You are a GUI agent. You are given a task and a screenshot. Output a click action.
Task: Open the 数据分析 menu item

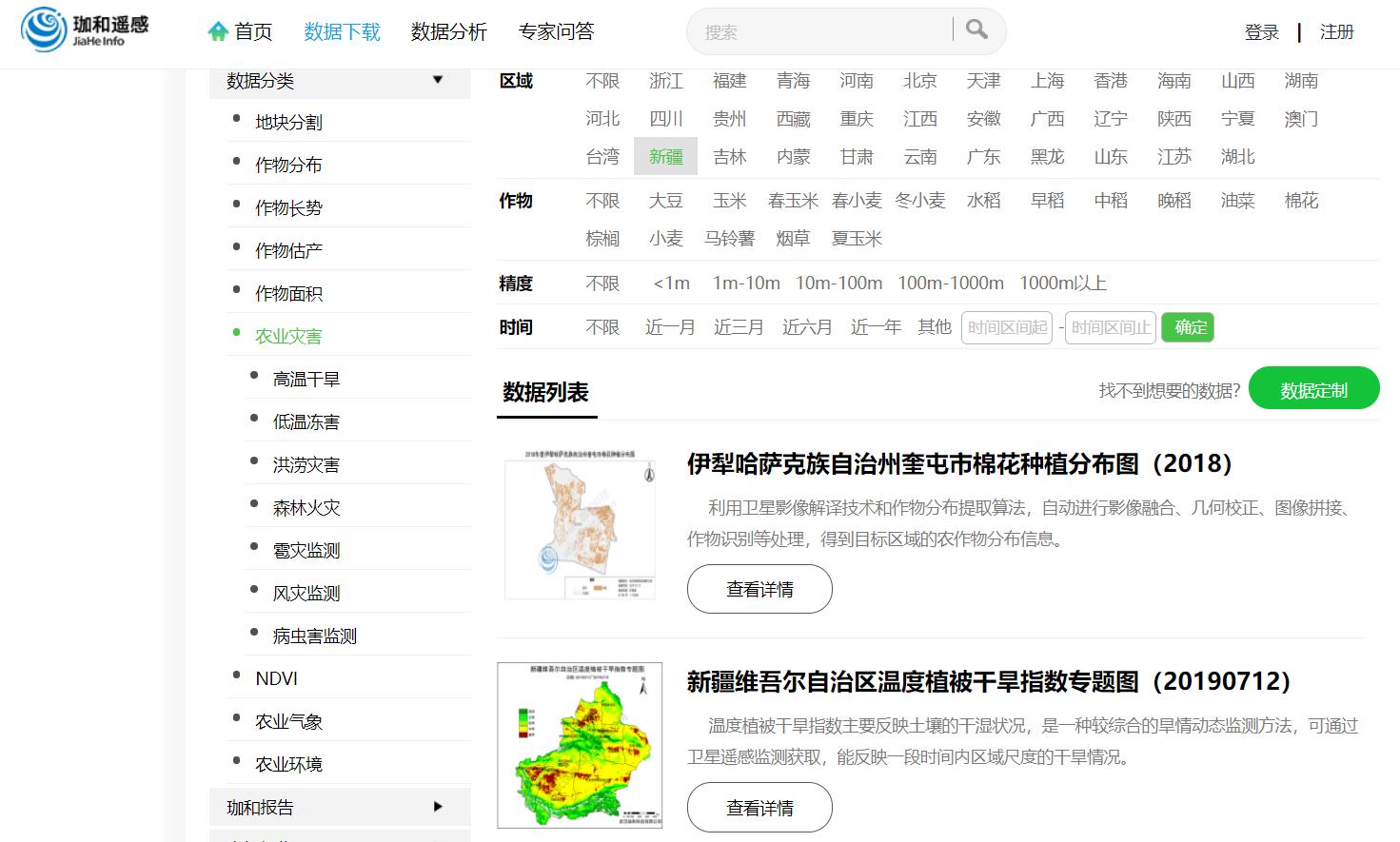click(x=448, y=32)
